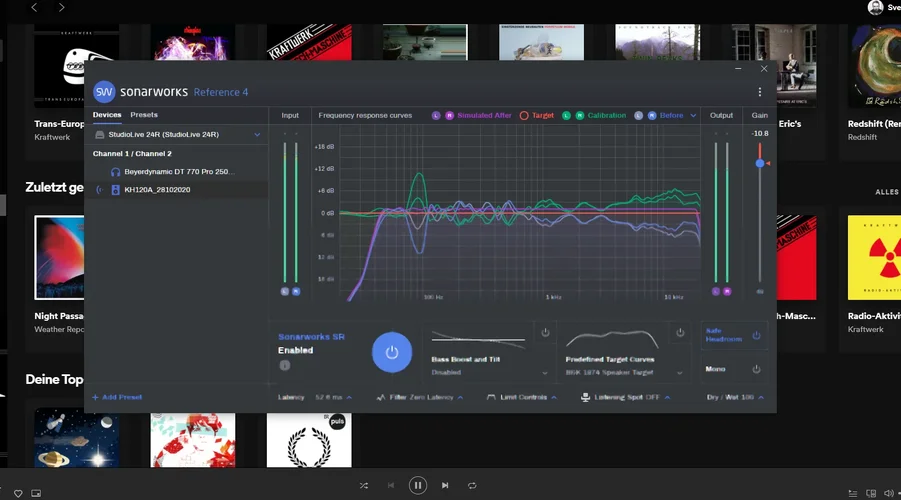Switch to the Presets tab
Viewport: 901px width, 500px height.
click(x=144, y=115)
